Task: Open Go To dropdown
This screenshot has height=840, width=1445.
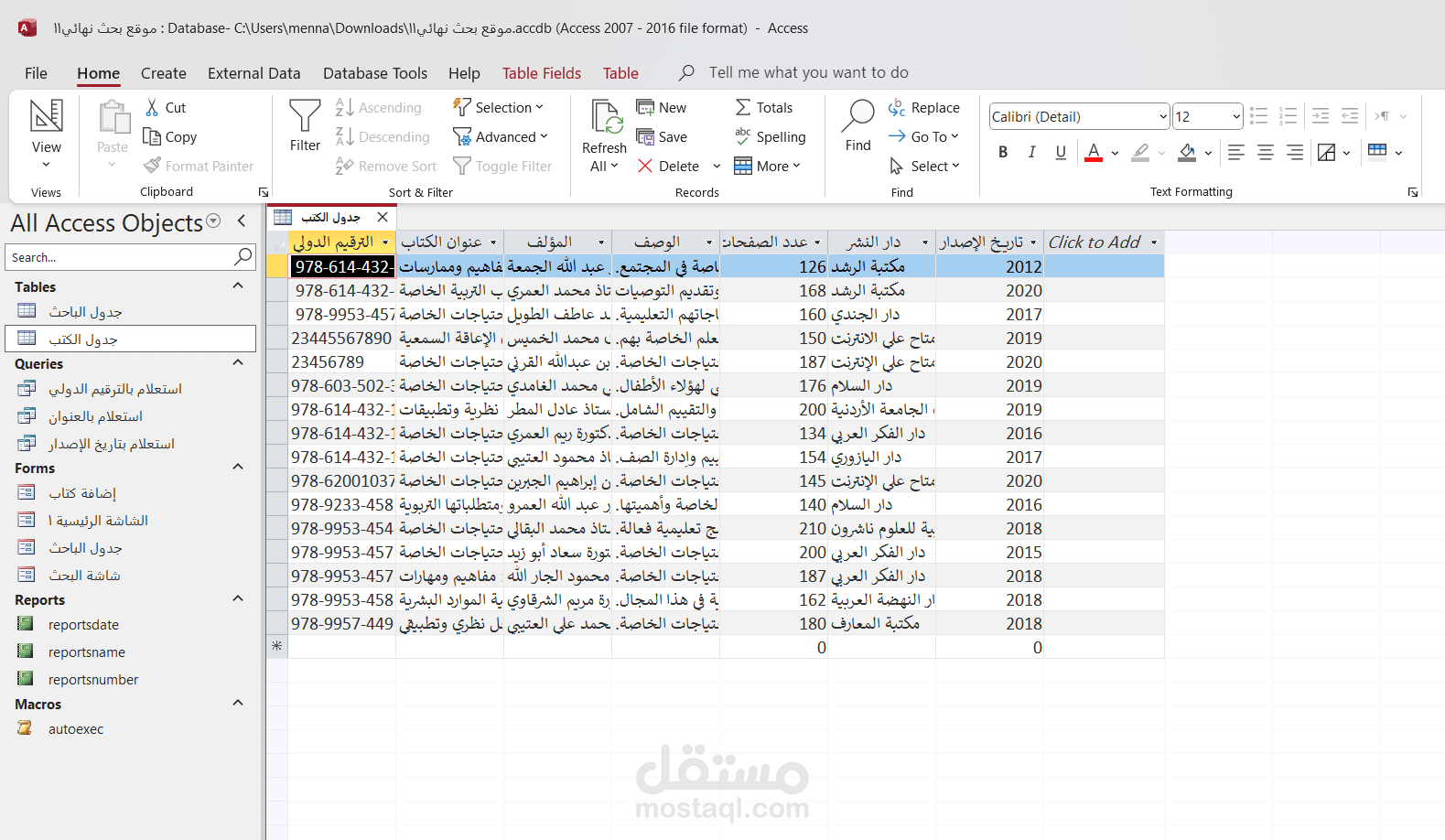Action: [923, 137]
